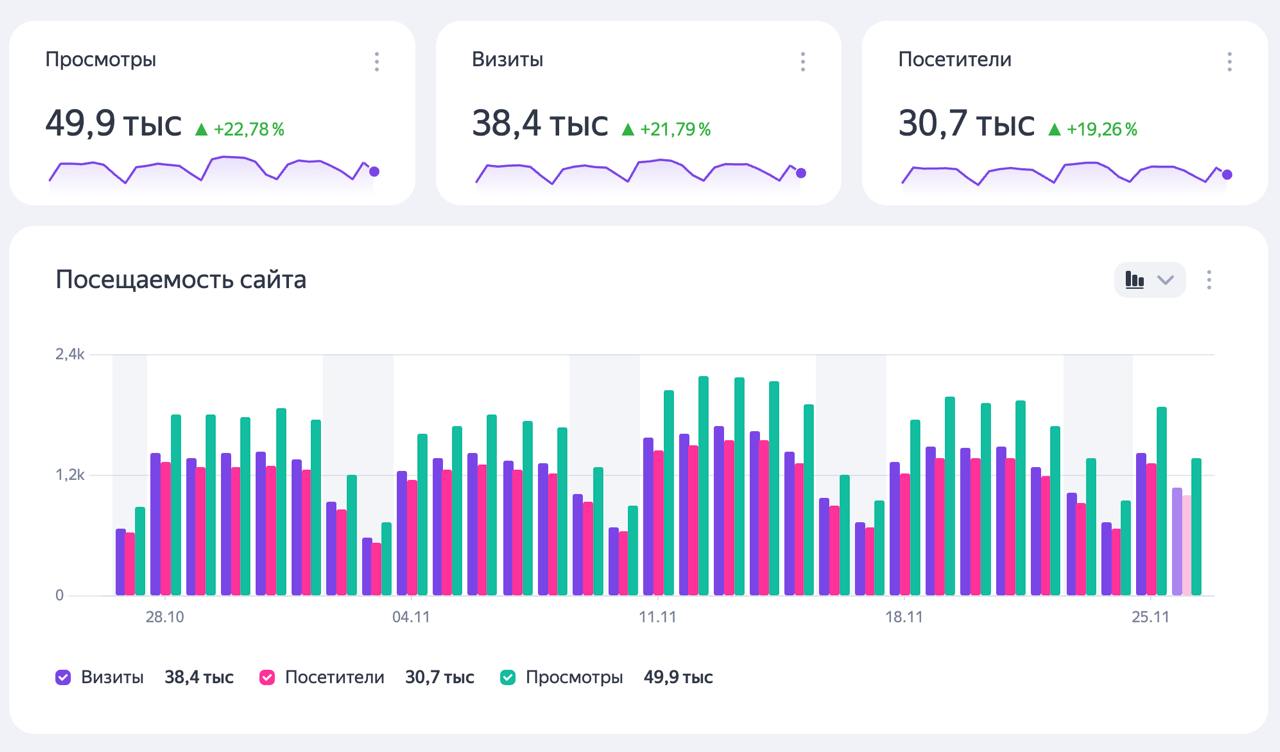
Task: Click the 2,4k y-axis label
Action: click(x=70, y=354)
